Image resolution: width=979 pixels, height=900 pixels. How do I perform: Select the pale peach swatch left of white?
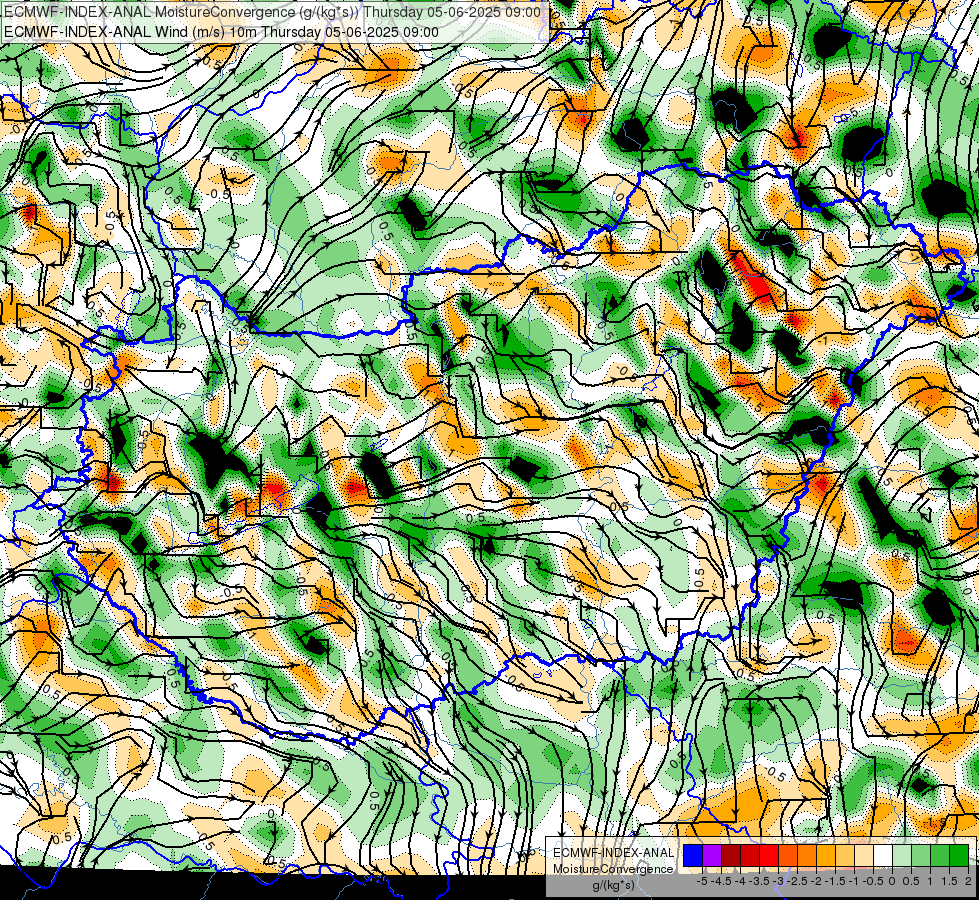coord(864,855)
